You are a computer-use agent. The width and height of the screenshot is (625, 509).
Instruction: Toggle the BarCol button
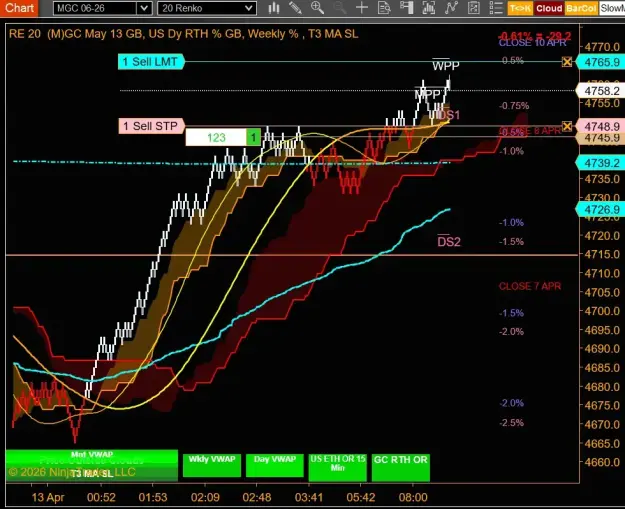pos(581,8)
